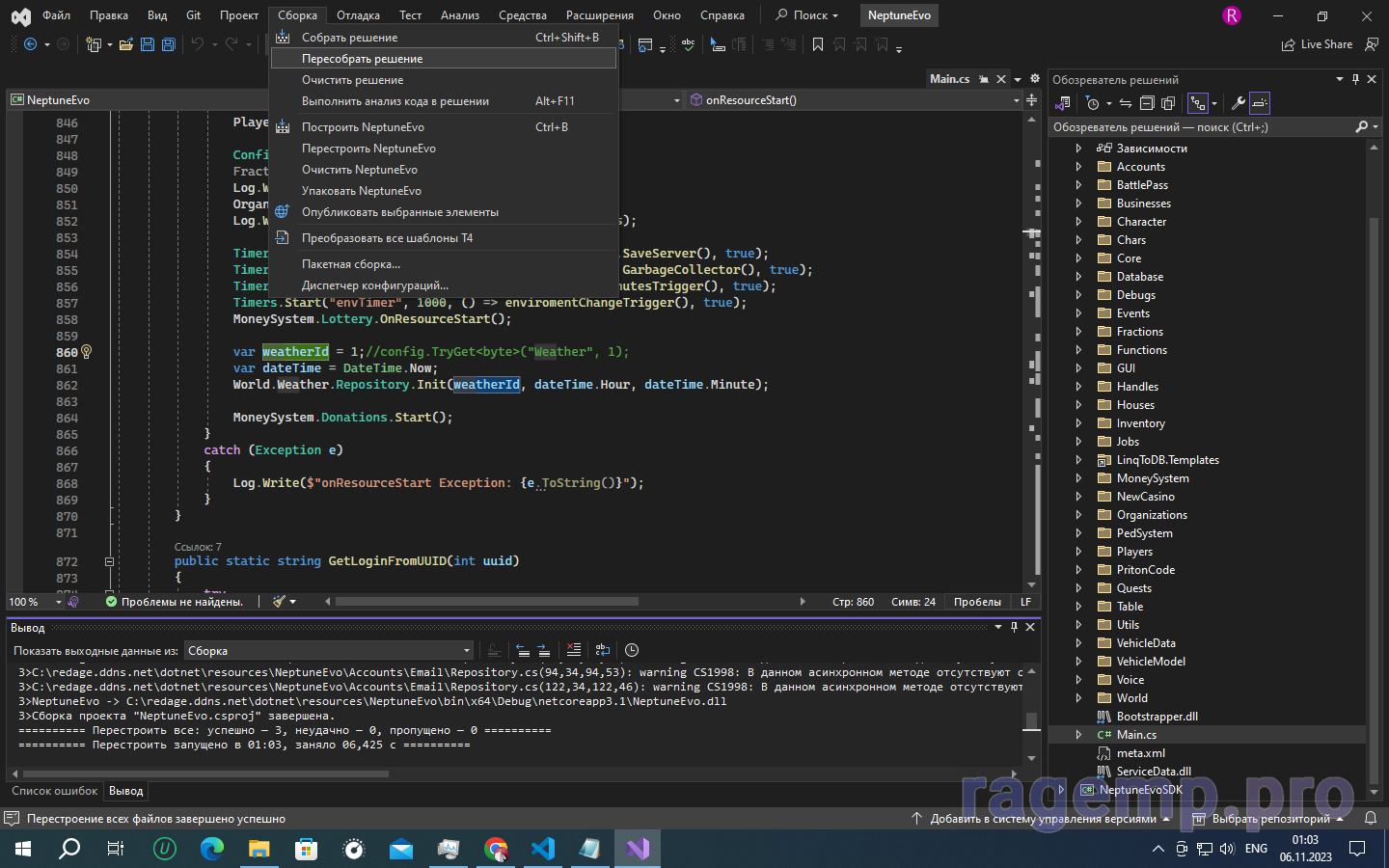
Task: Click Add to Source Control in status bar
Action: (1042, 819)
